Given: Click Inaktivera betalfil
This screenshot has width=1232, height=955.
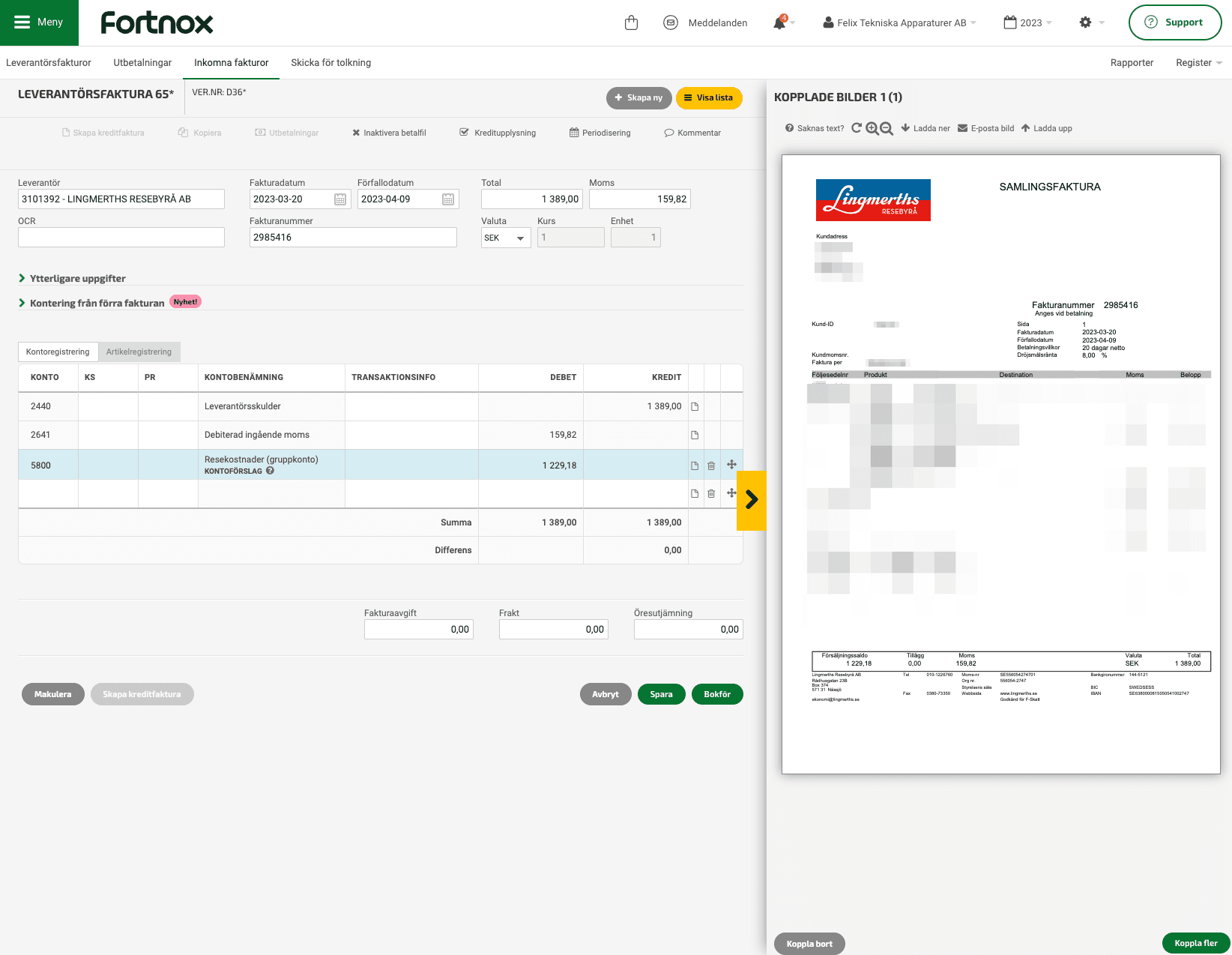Looking at the screenshot, I should click(389, 133).
